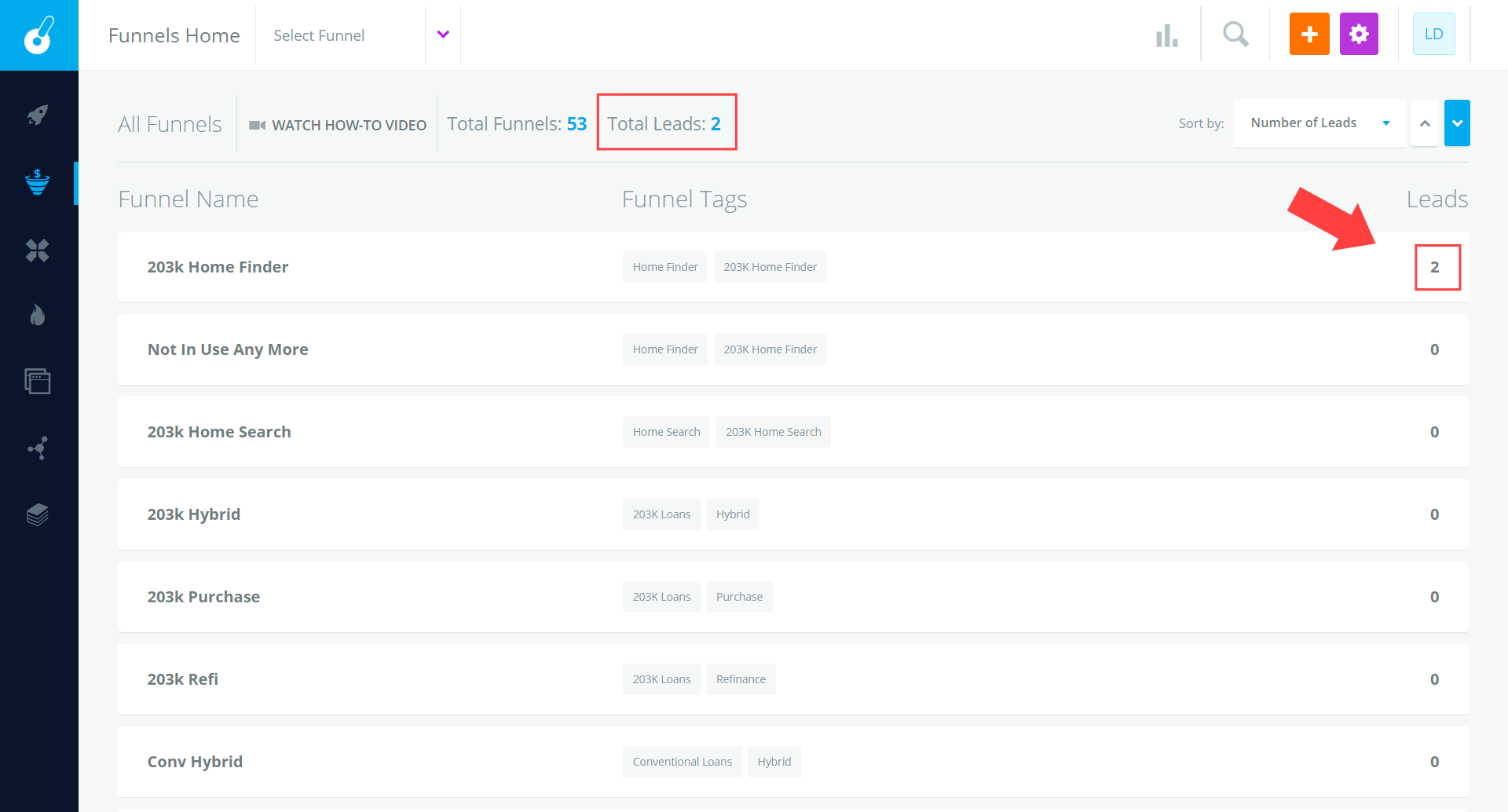Click Home Finder tag in Not In Use row
The height and width of the screenshot is (812, 1508).
pyautogui.click(x=665, y=349)
